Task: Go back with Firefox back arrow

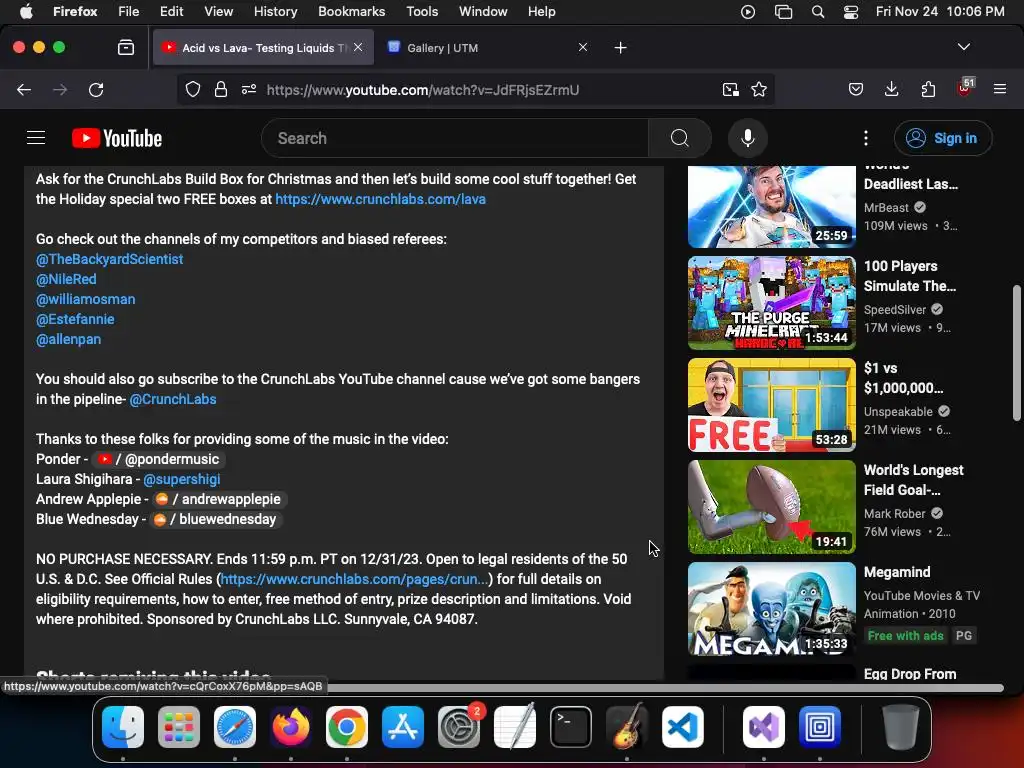Action: (24, 89)
